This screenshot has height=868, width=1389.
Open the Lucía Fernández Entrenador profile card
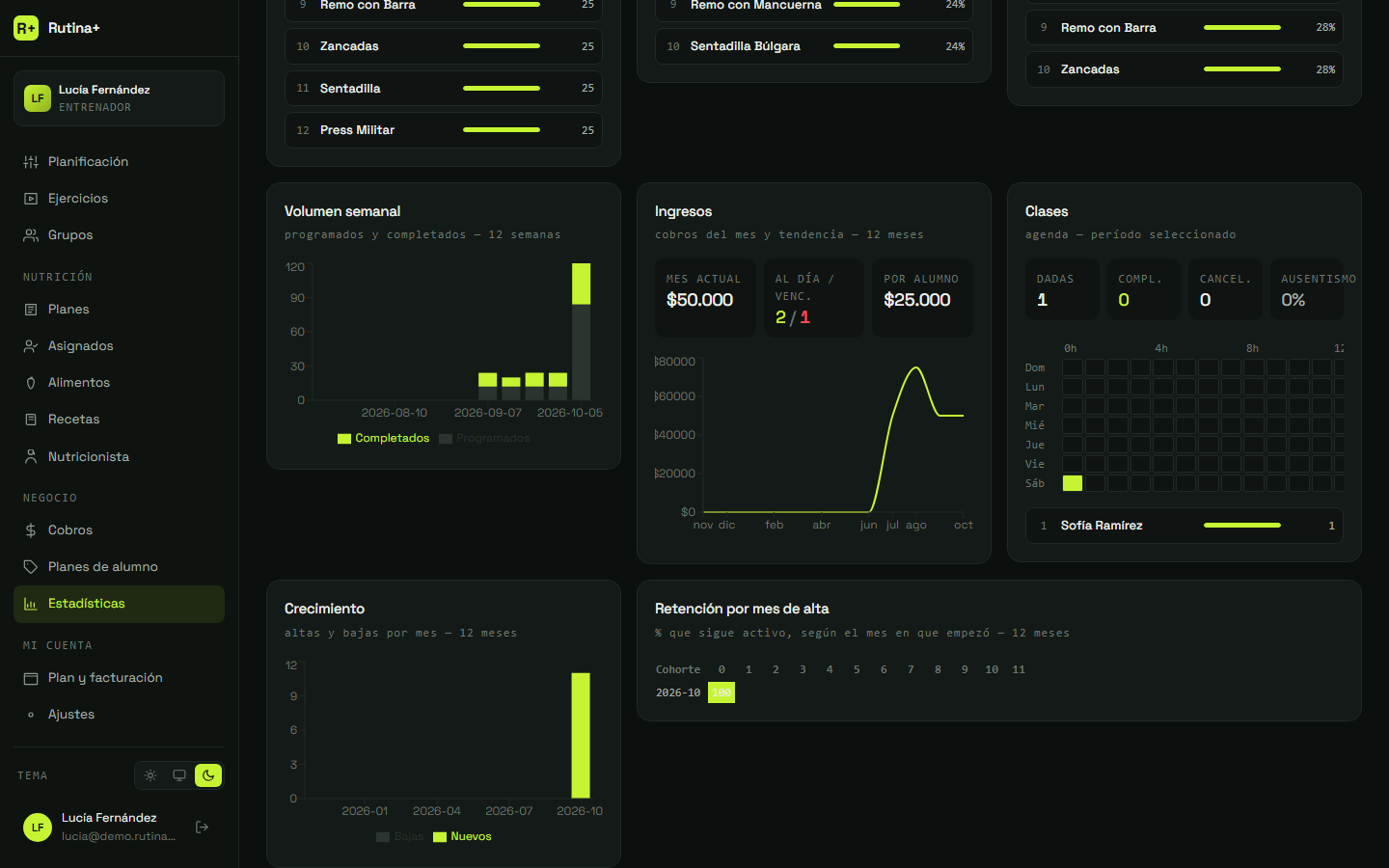(119, 98)
